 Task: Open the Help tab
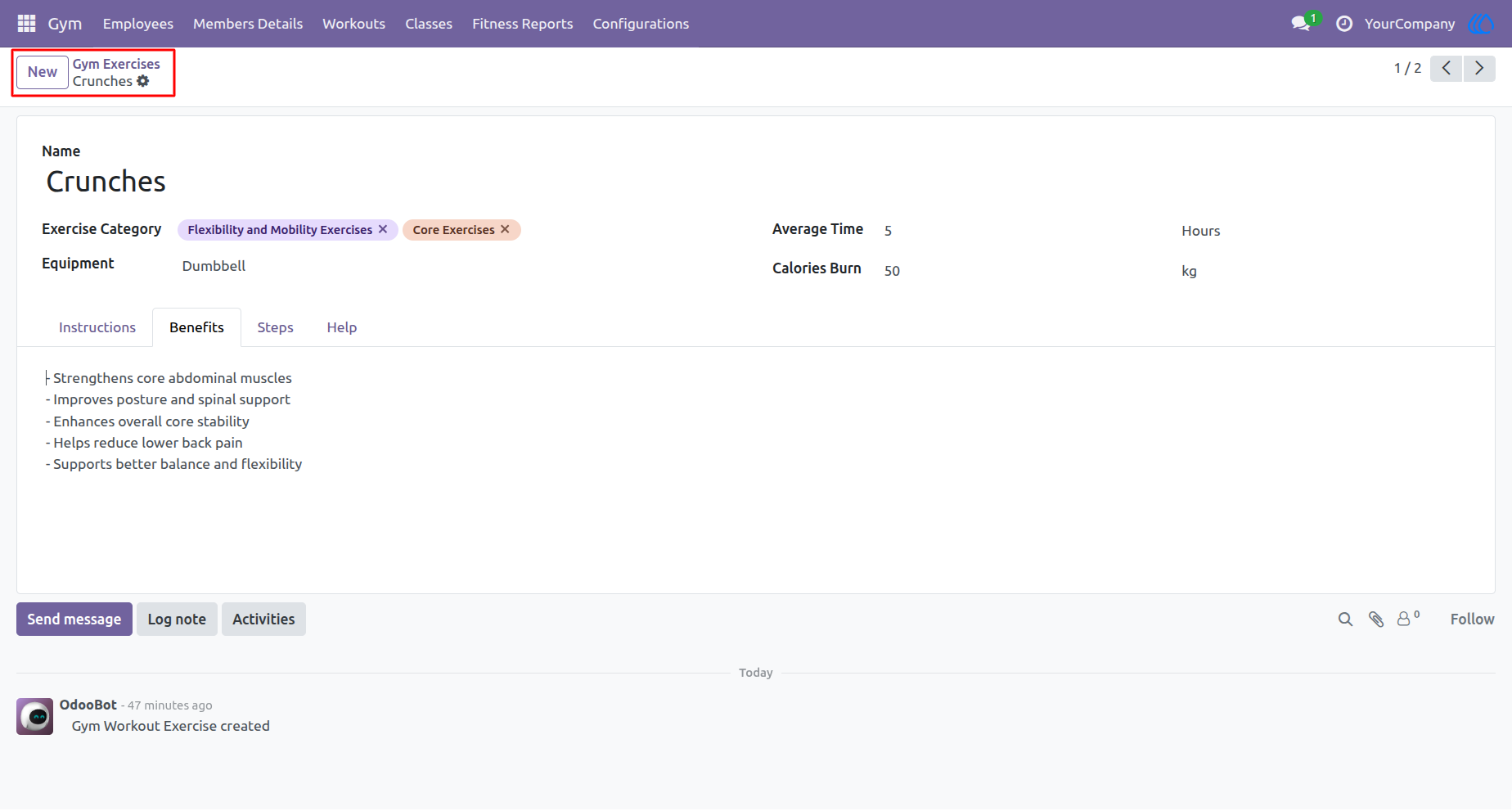point(342,327)
